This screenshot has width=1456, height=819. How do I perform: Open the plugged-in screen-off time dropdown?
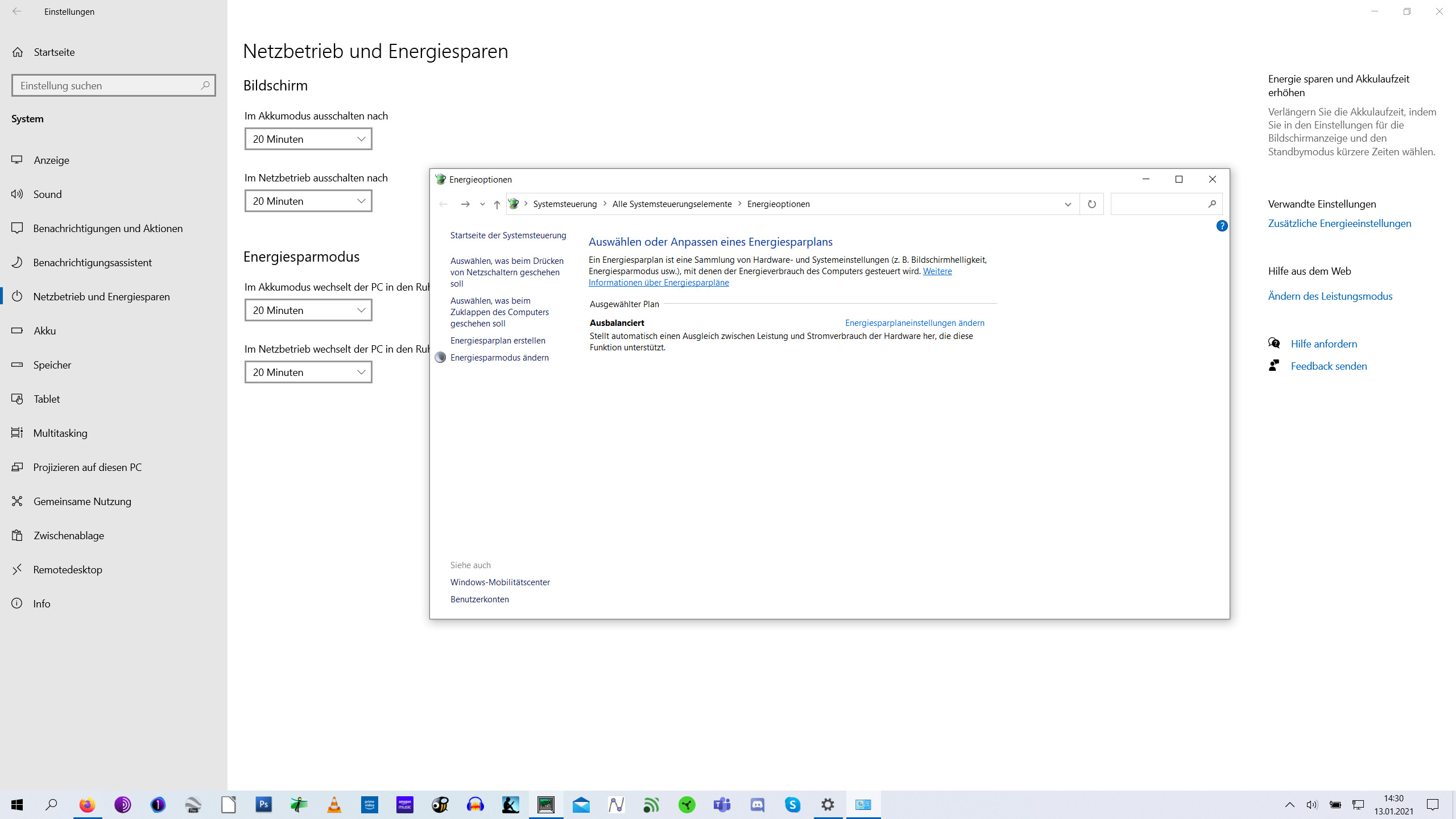[x=308, y=201]
